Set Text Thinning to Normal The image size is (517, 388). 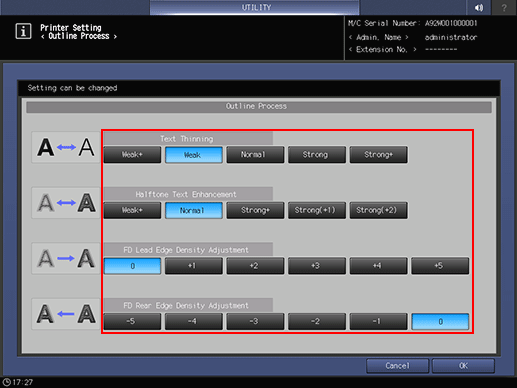[x=255, y=155]
